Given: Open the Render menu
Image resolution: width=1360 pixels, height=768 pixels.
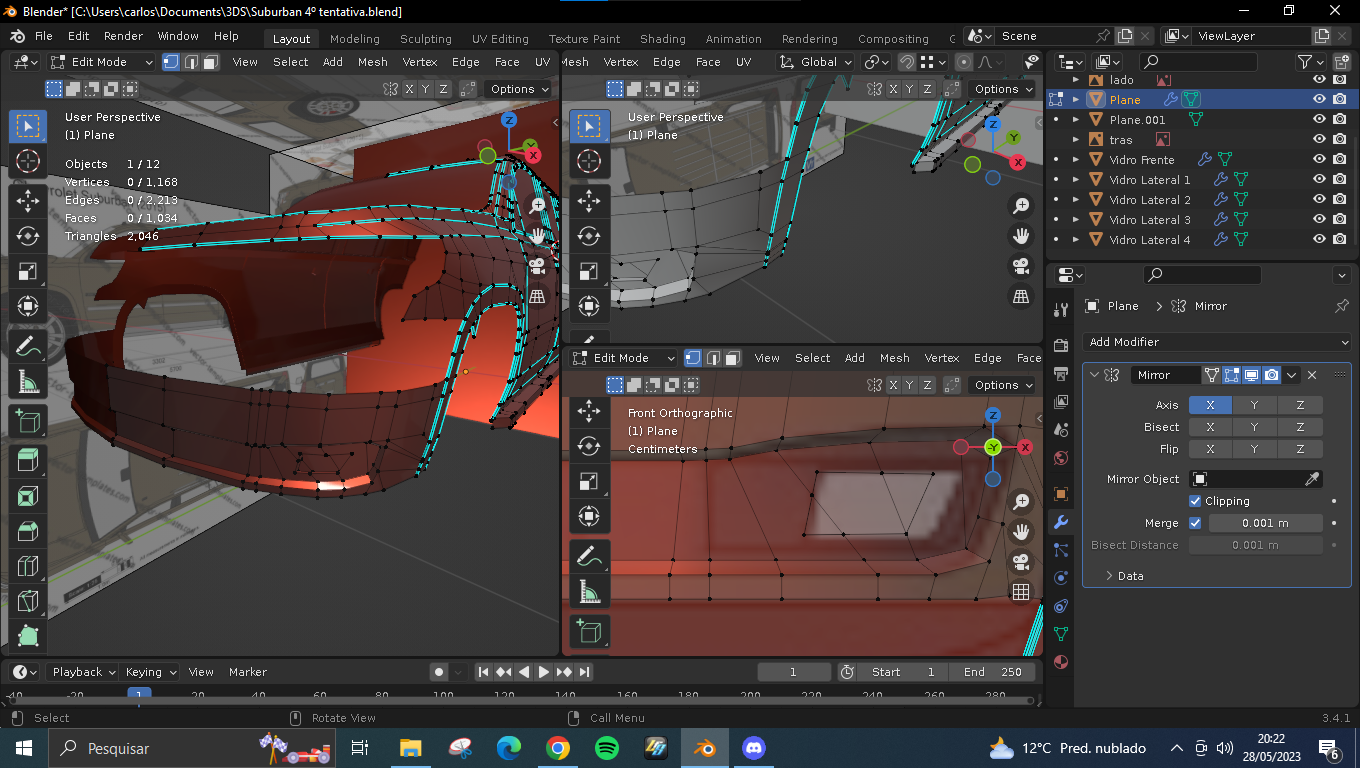Looking at the screenshot, I should [x=123, y=36].
